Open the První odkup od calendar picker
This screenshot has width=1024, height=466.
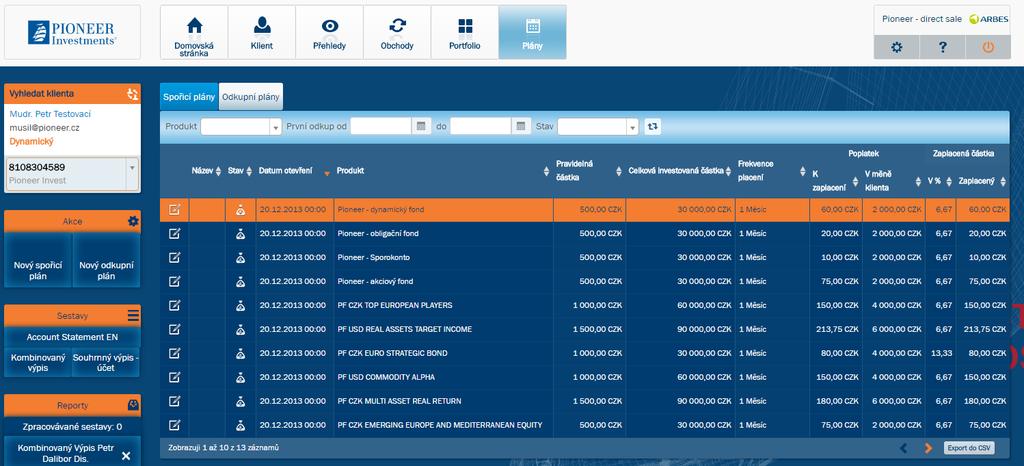pos(421,126)
